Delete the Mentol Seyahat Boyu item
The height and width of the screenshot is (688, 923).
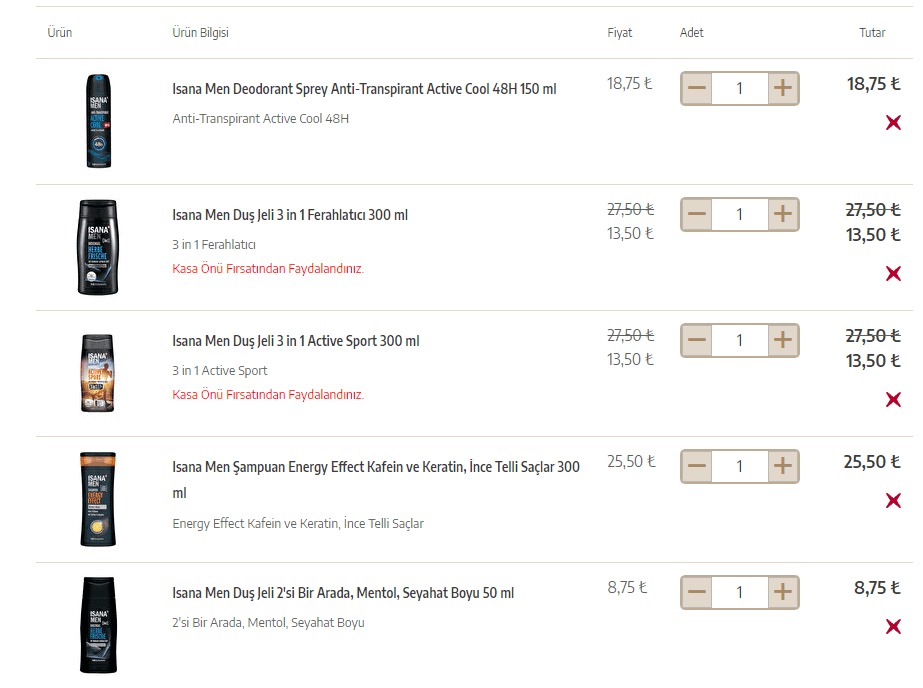[893, 627]
